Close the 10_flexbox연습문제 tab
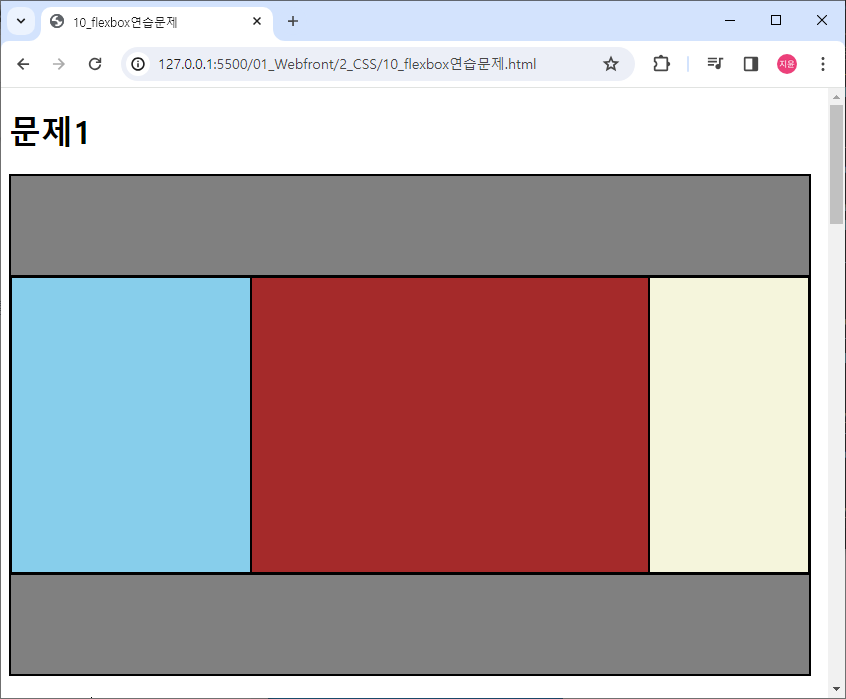This screenshot has height=699, width=846. 257,22
